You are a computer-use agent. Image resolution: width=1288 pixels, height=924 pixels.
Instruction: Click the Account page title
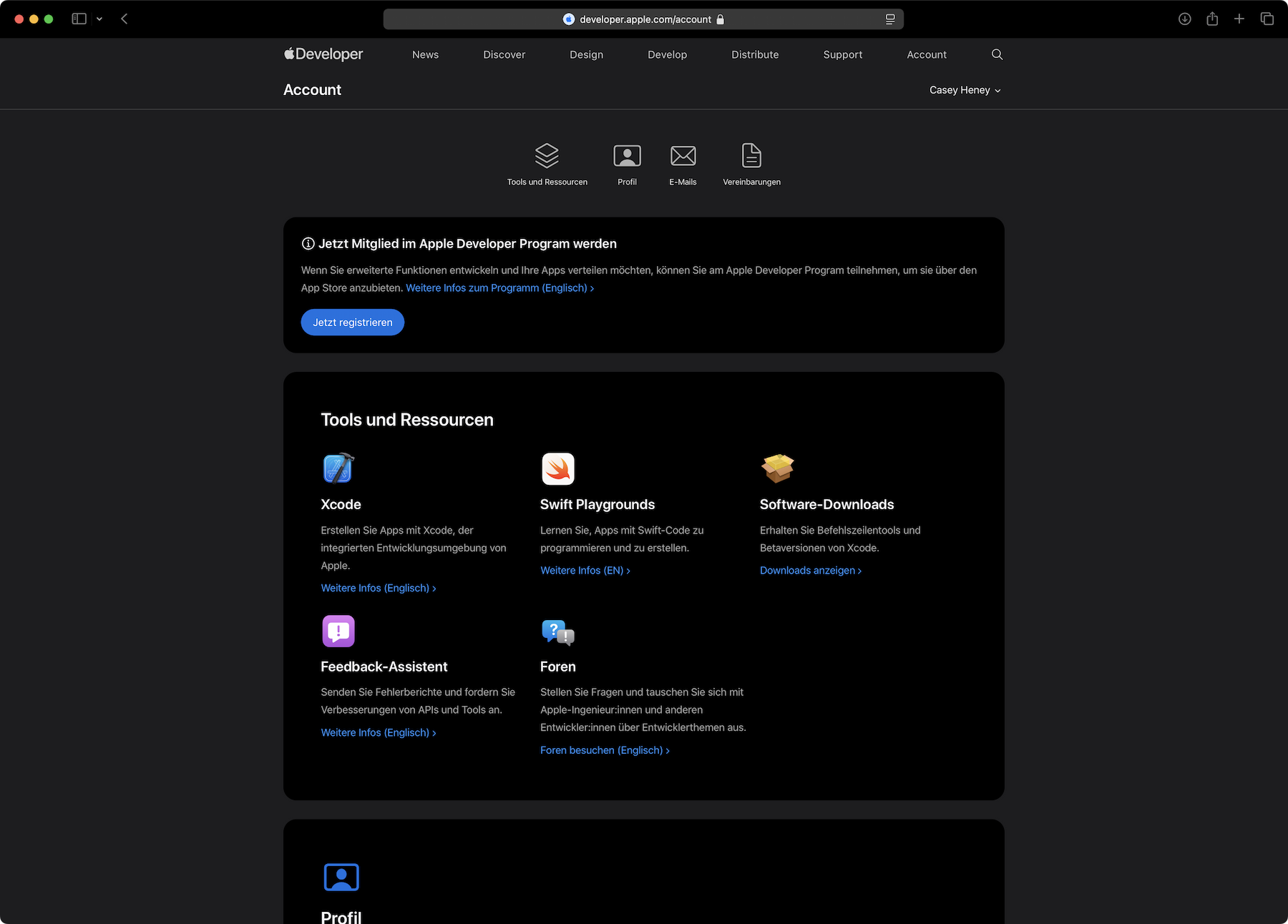[312, 89]
